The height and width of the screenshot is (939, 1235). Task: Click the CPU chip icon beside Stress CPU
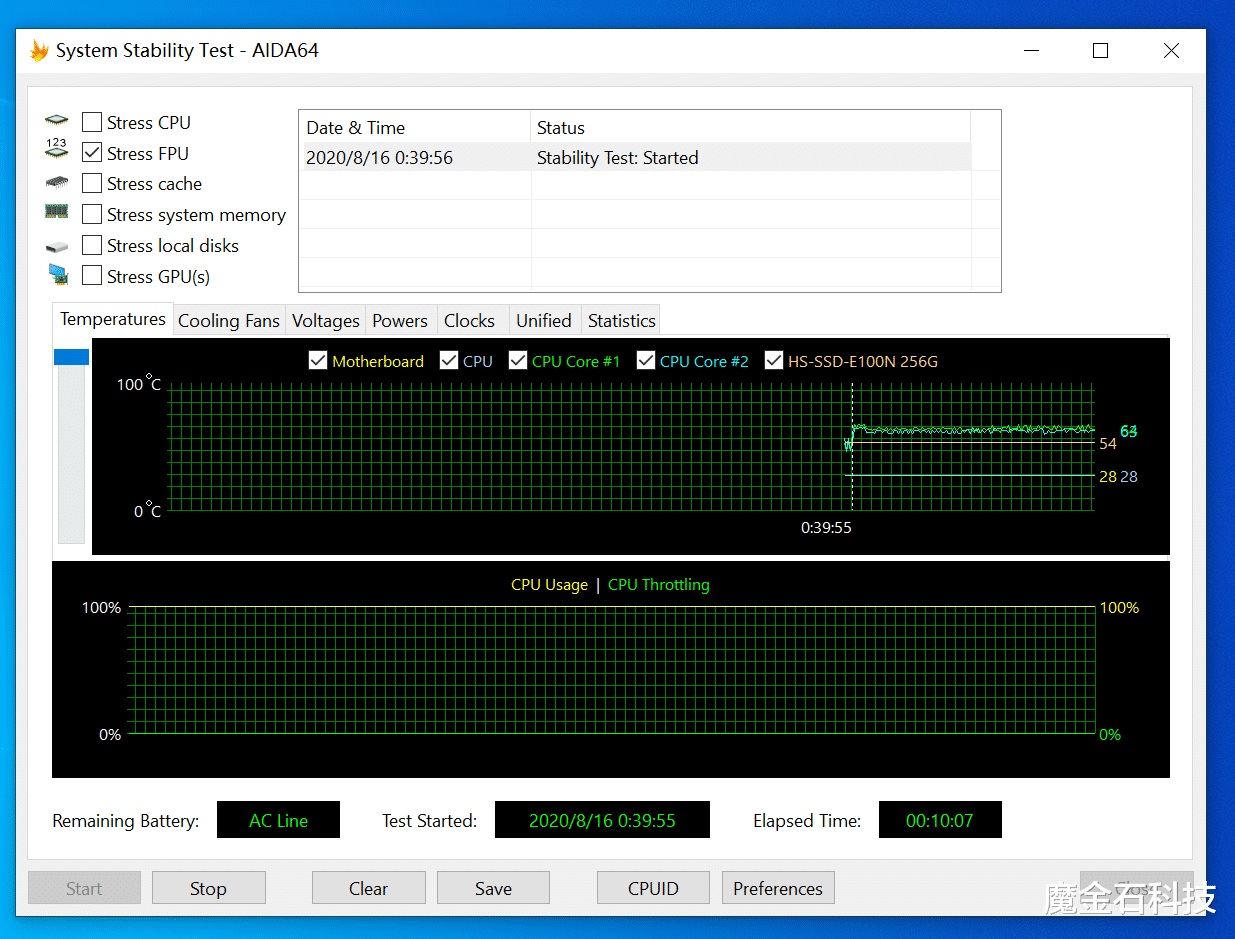point(57,122)
